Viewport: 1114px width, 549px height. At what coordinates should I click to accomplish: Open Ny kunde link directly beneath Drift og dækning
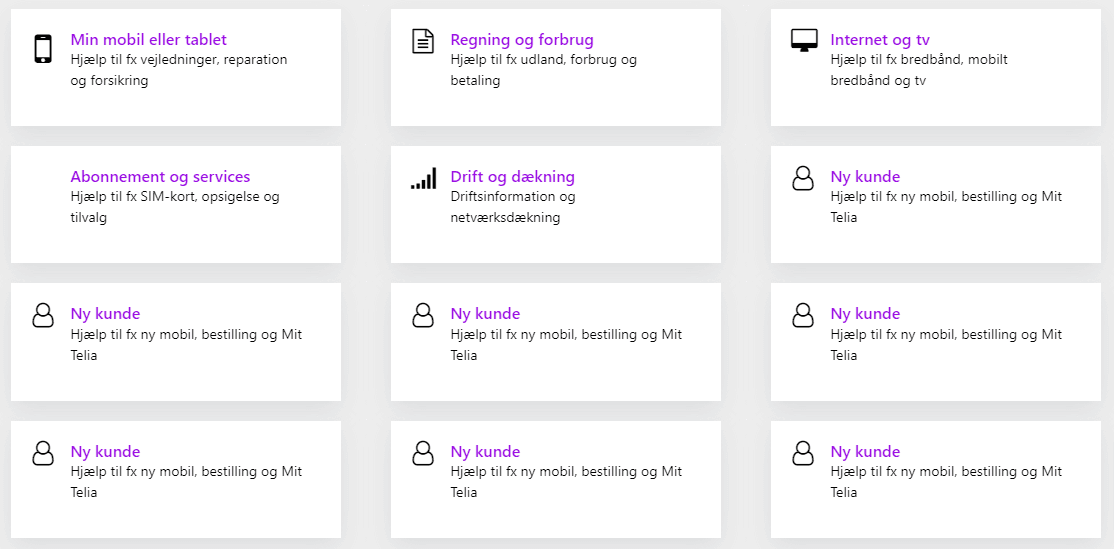(485, 314)
